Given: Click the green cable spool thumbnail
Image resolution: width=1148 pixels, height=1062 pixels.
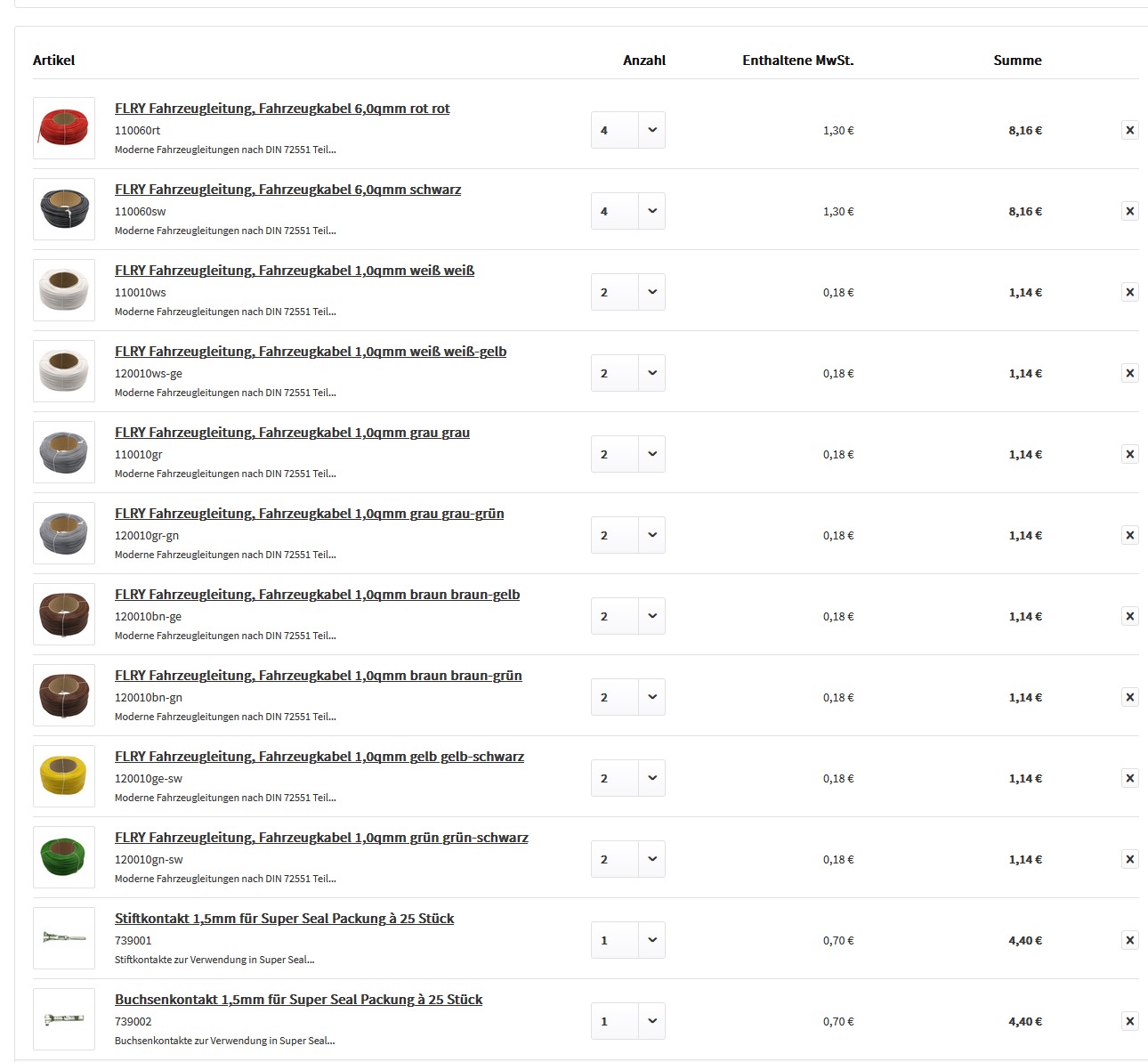Looking at the screenshot, I should 64,857.
